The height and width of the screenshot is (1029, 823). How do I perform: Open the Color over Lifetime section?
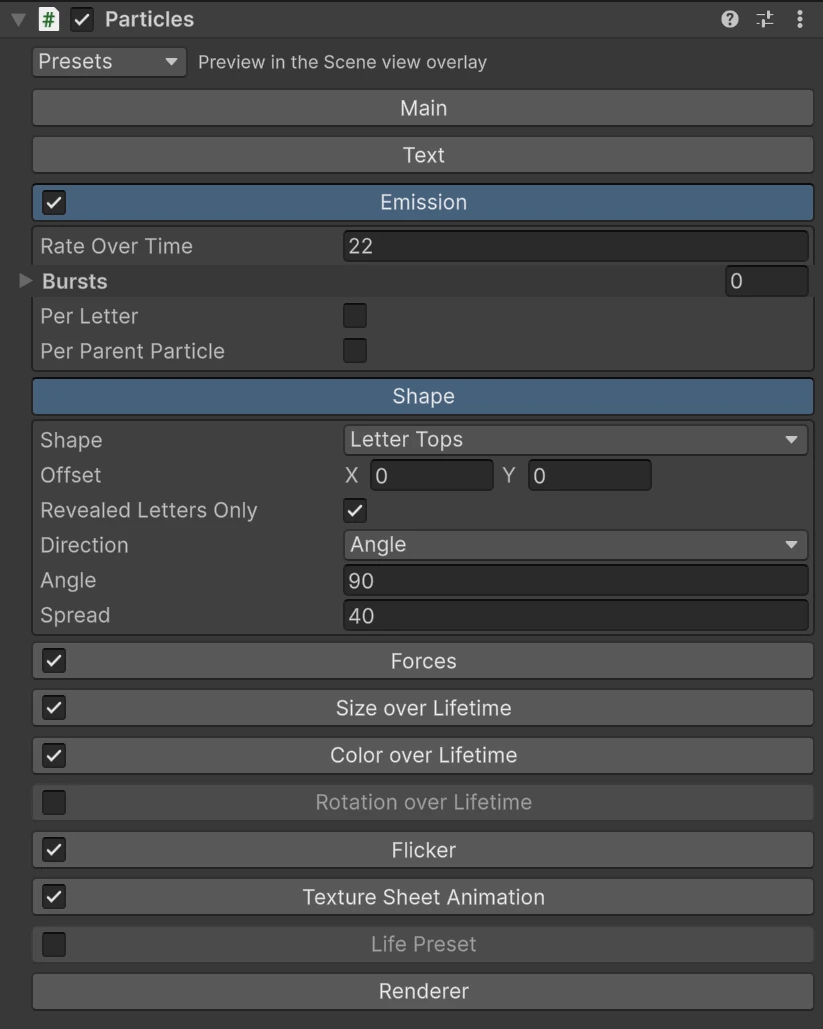pos(423,755)
